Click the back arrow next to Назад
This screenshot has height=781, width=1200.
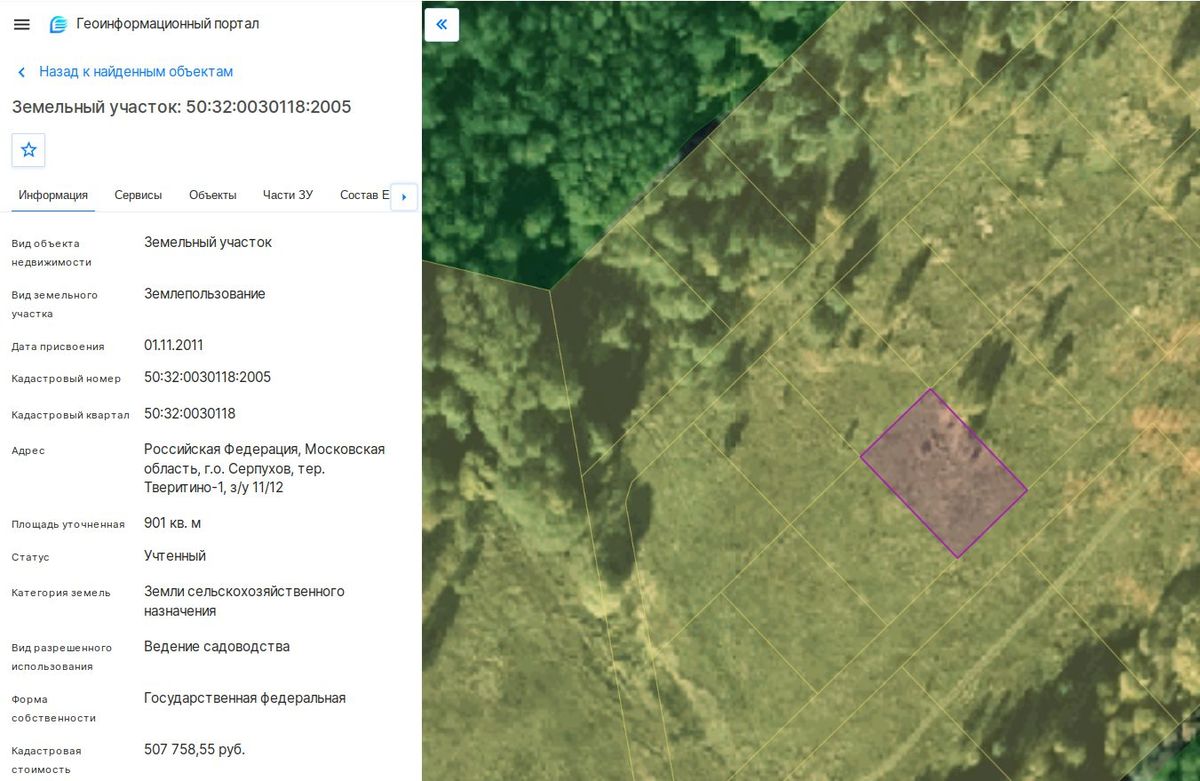coord(22,72)
